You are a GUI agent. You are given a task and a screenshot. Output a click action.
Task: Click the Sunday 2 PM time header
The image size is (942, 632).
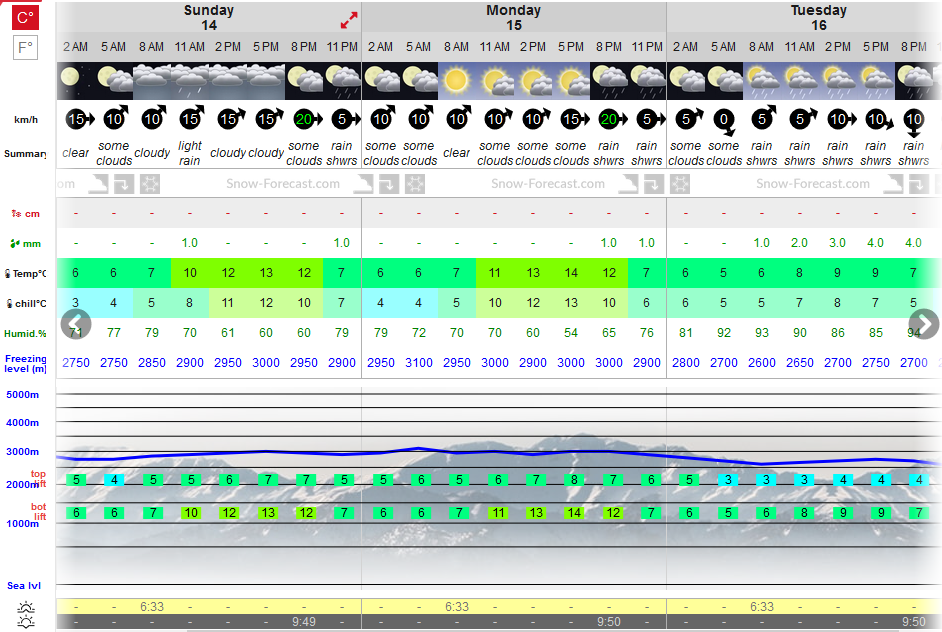coord(228,47)
